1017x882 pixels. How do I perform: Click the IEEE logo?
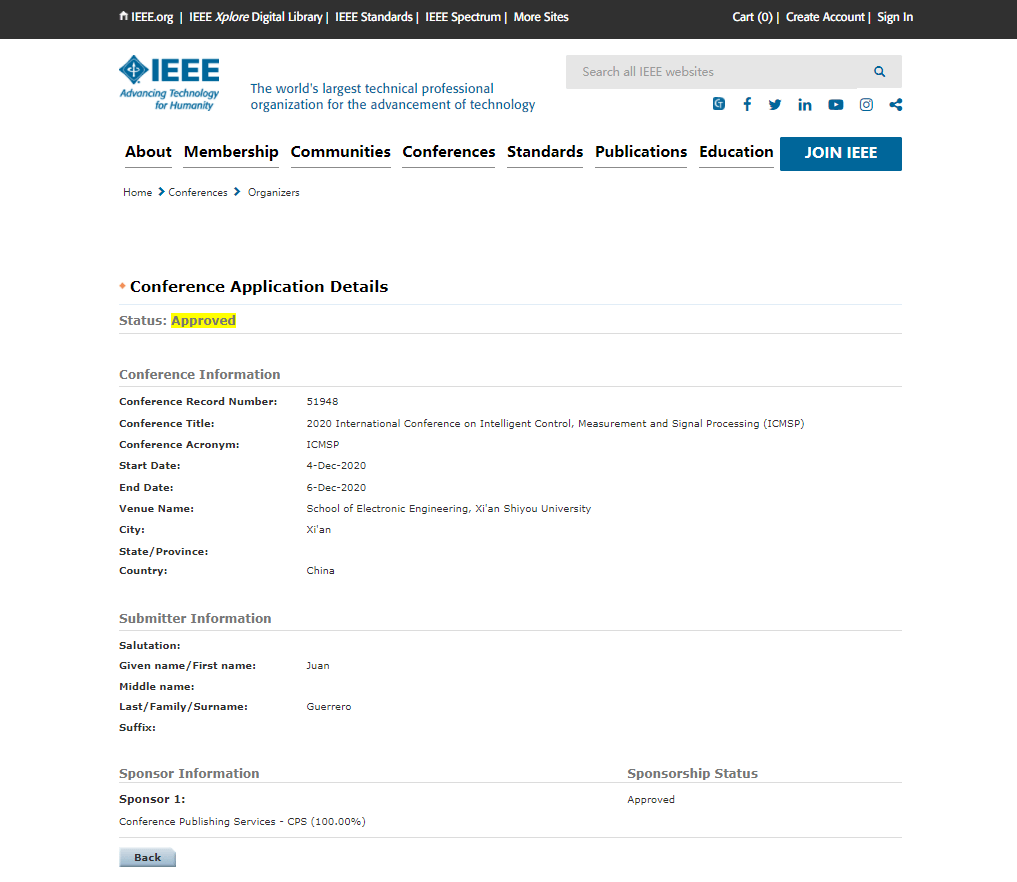169,83
